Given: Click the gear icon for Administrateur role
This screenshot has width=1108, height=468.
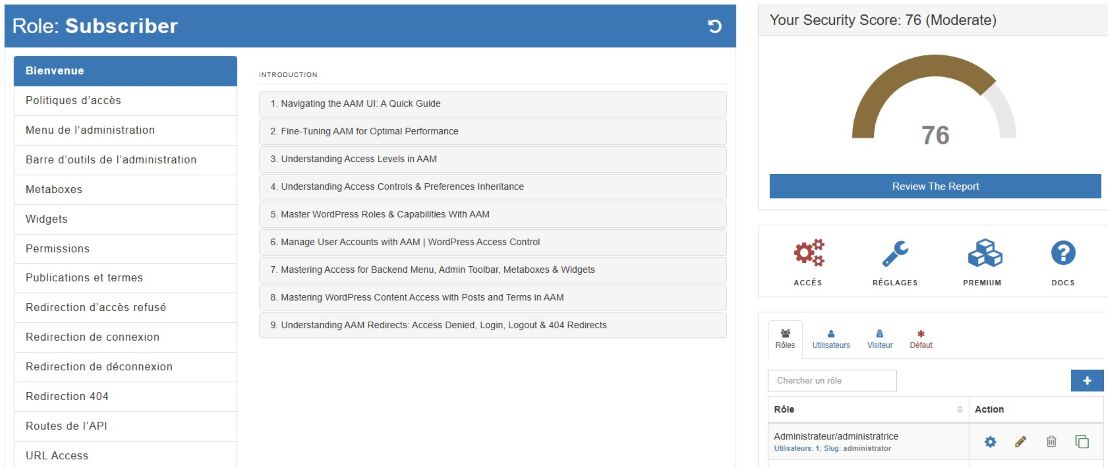Looking at the screenshot, I should [990, 441].
